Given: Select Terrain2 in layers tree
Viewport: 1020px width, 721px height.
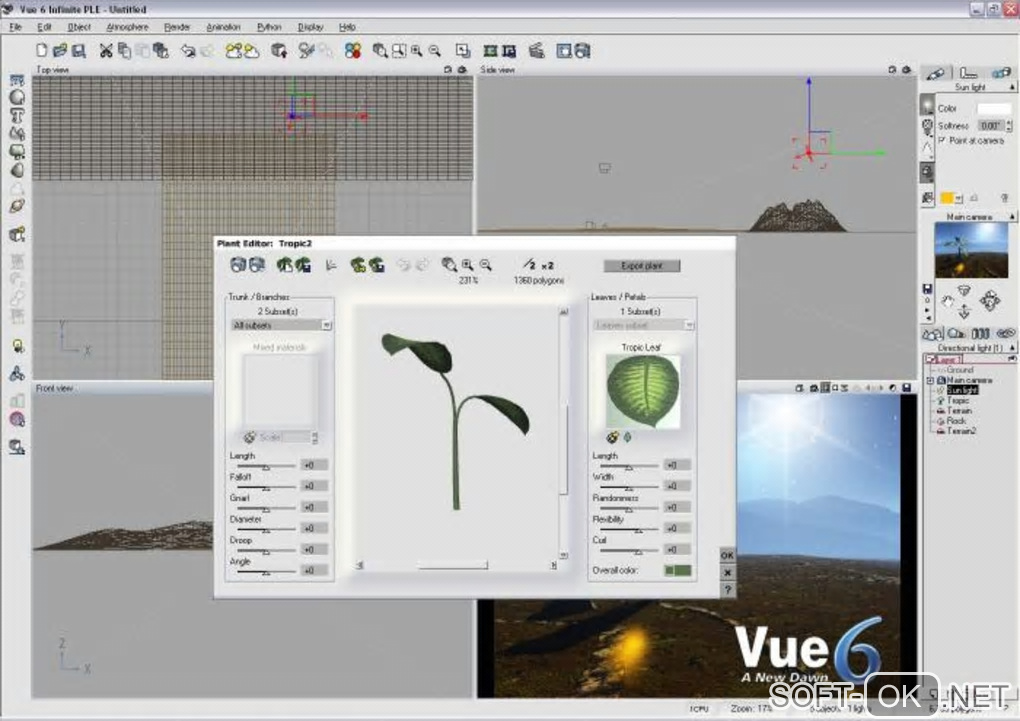Looking at the screenshot, I should coord(961,431).
